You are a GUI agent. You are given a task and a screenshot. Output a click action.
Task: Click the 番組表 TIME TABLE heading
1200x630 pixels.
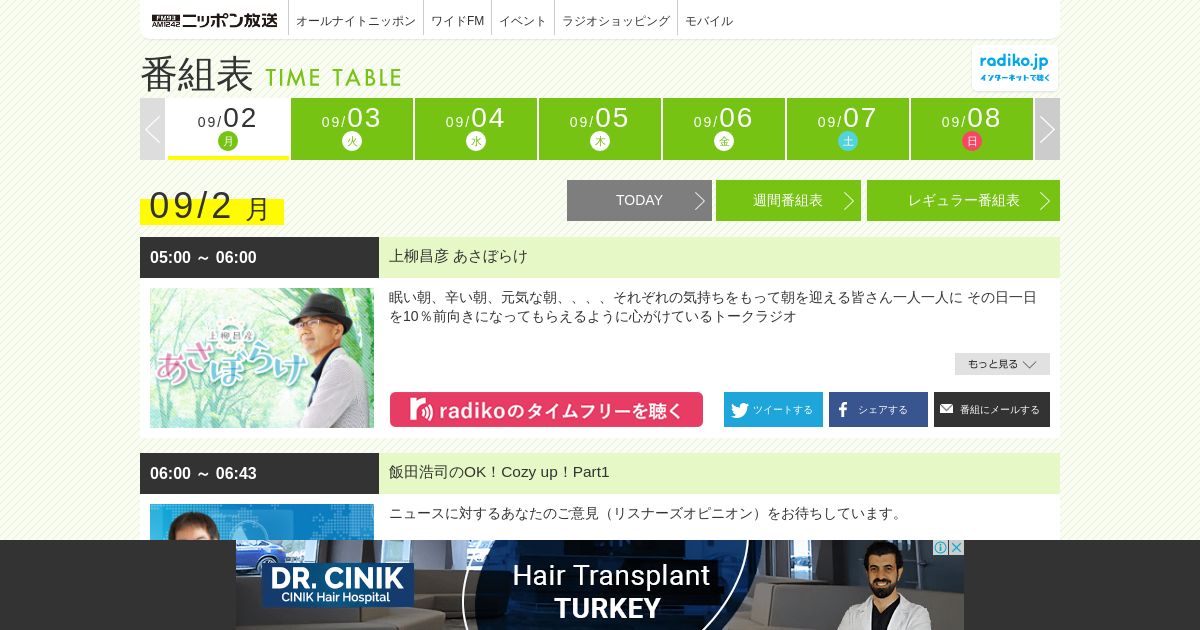point(271,75)
